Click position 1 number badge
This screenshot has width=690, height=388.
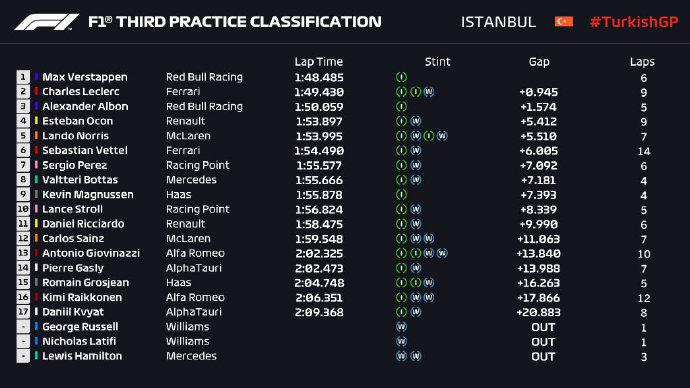(23, 77)
